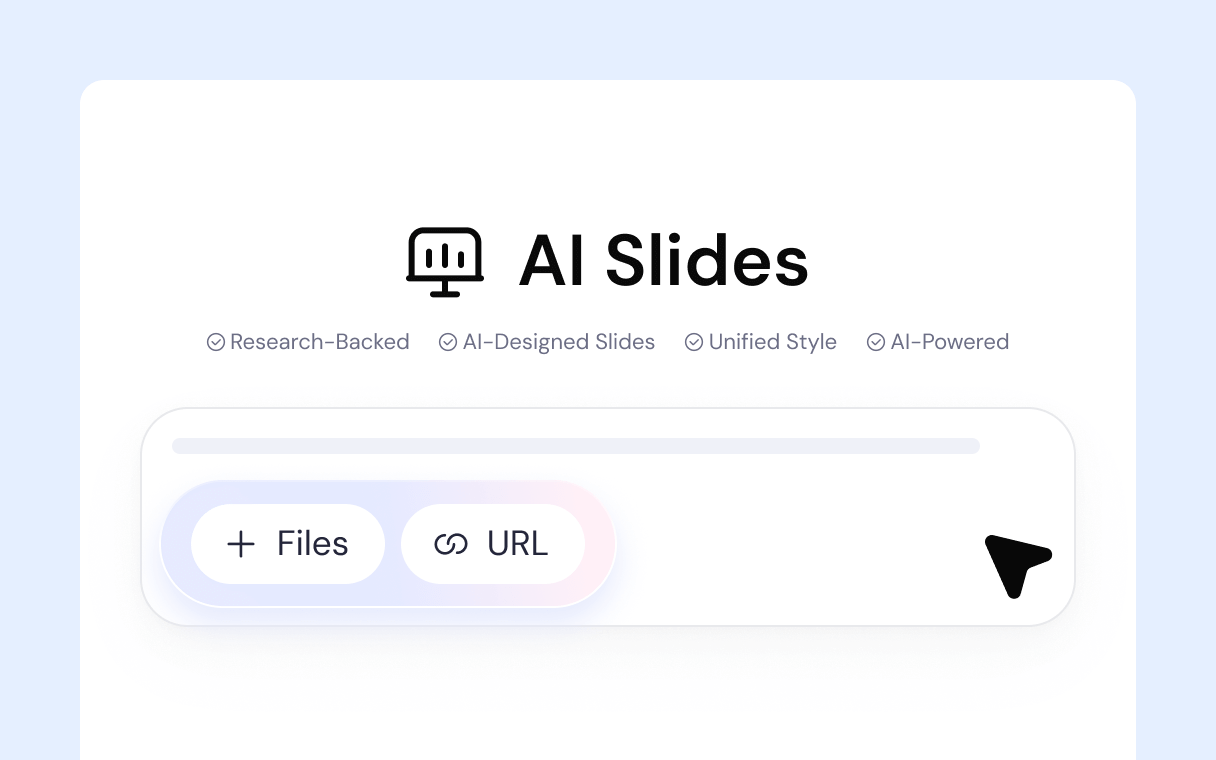Viewport: 1216px width, 760px height.
Task: Click the black arrow pointer icon
Action: pos(1015,563)
